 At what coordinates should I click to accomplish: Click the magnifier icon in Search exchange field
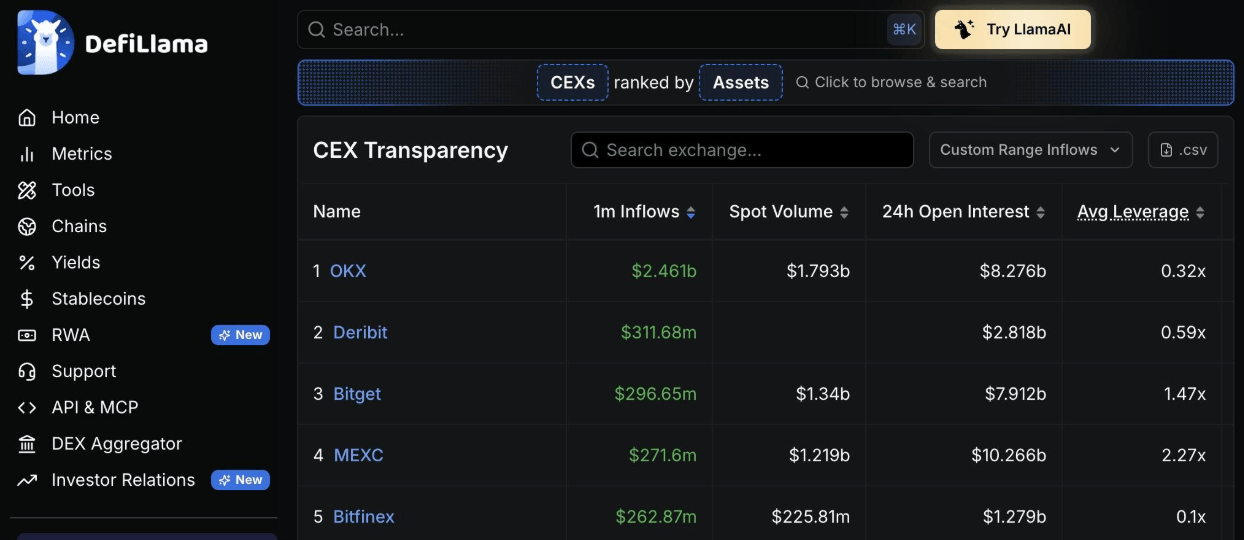click(590, 150)
